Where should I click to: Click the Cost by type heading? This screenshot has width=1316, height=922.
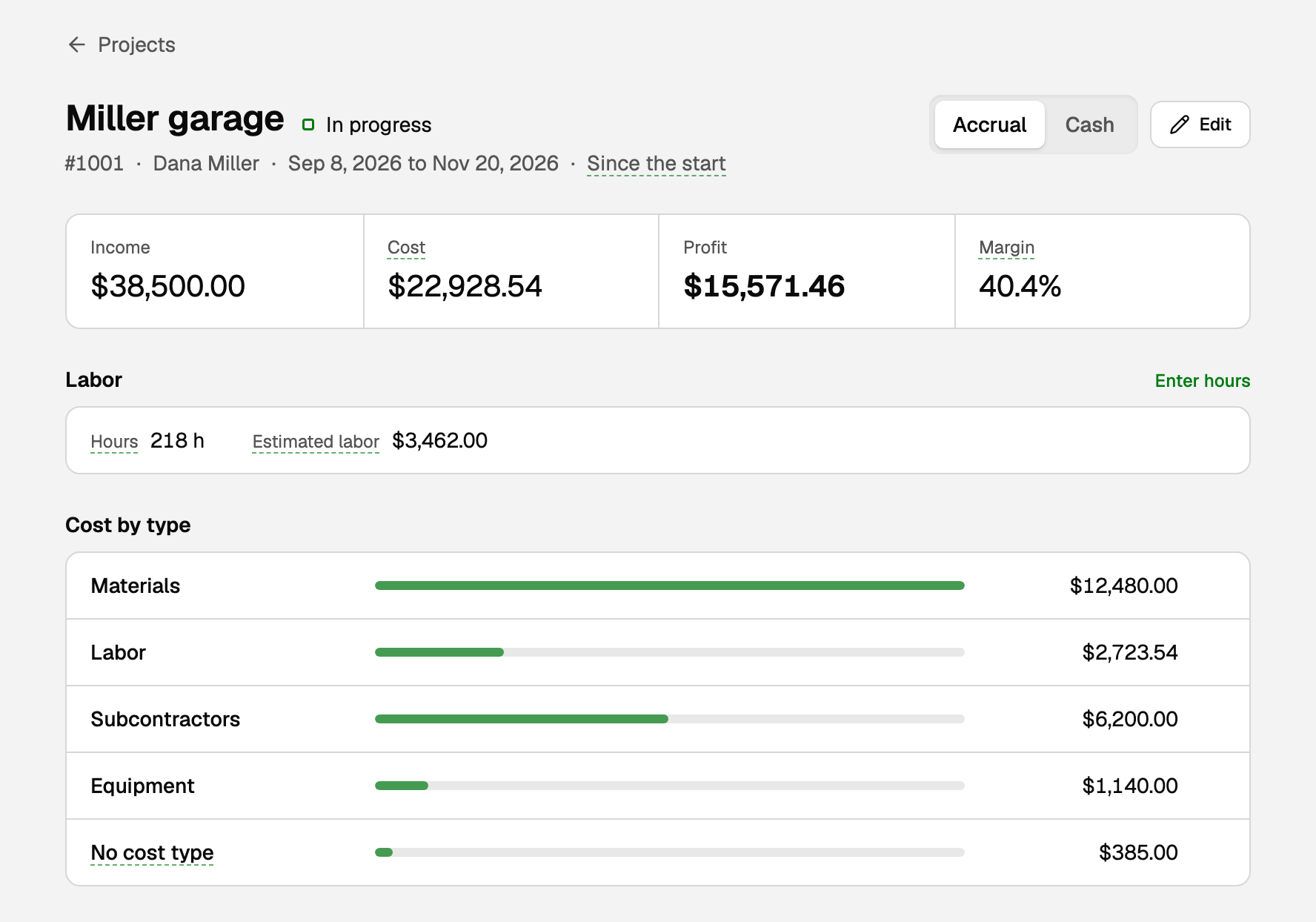click(x=127, y=525)
